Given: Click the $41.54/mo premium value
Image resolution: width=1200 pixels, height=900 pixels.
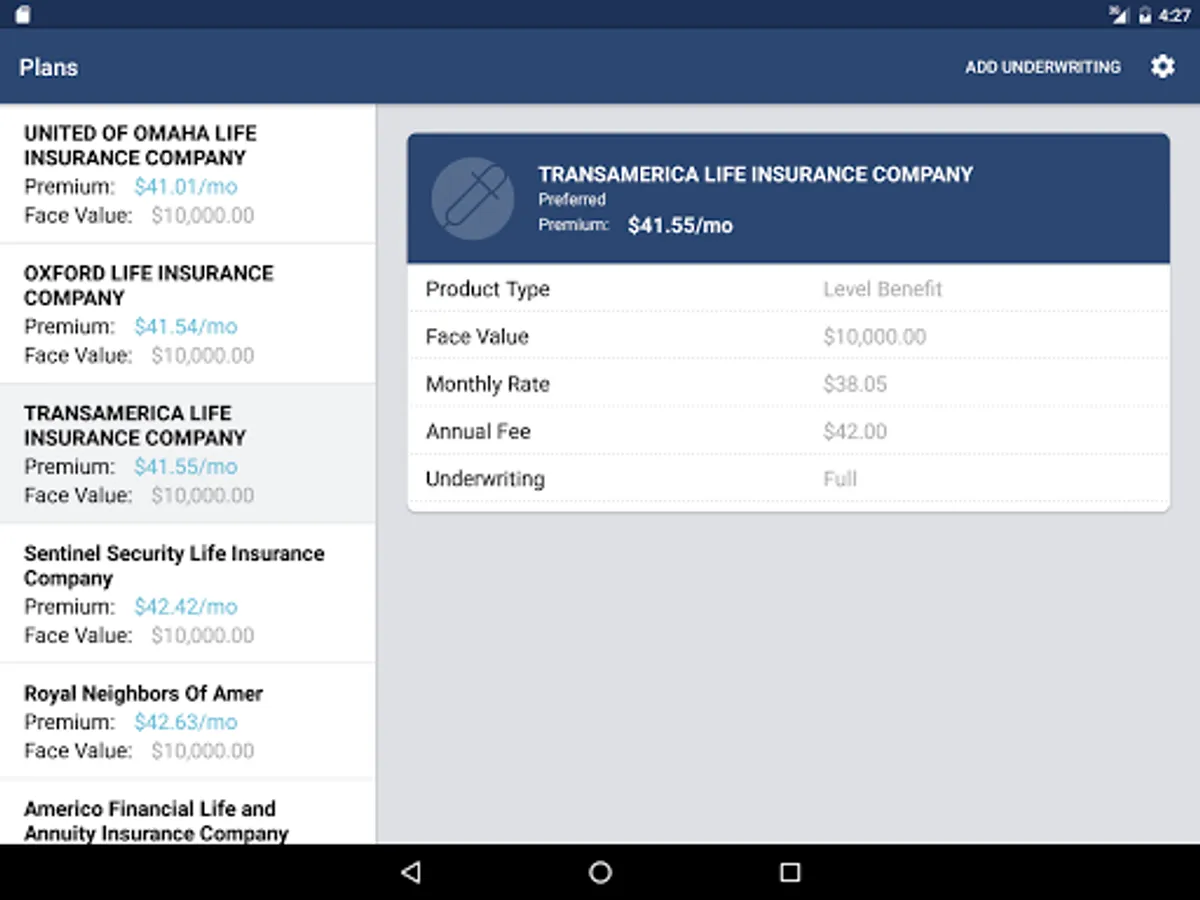Looking at the screenshot, I should click(186, 326).
